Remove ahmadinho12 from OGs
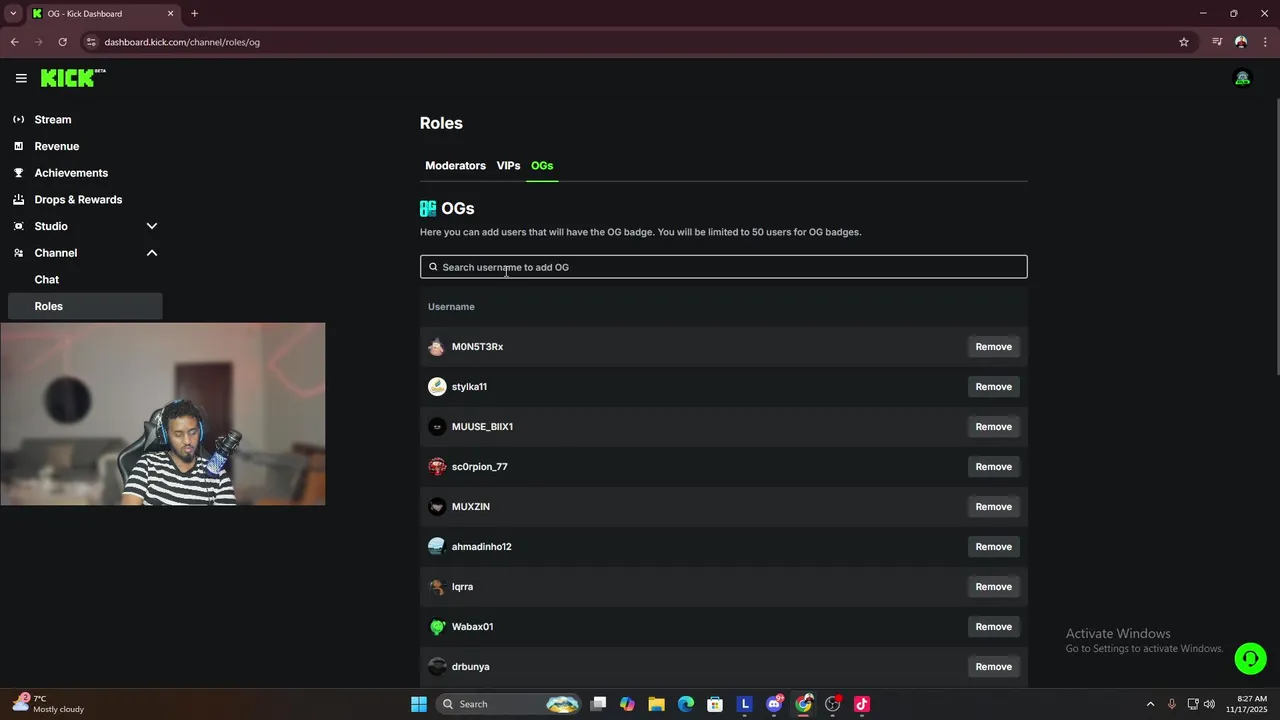 click(x=993, y=547)
